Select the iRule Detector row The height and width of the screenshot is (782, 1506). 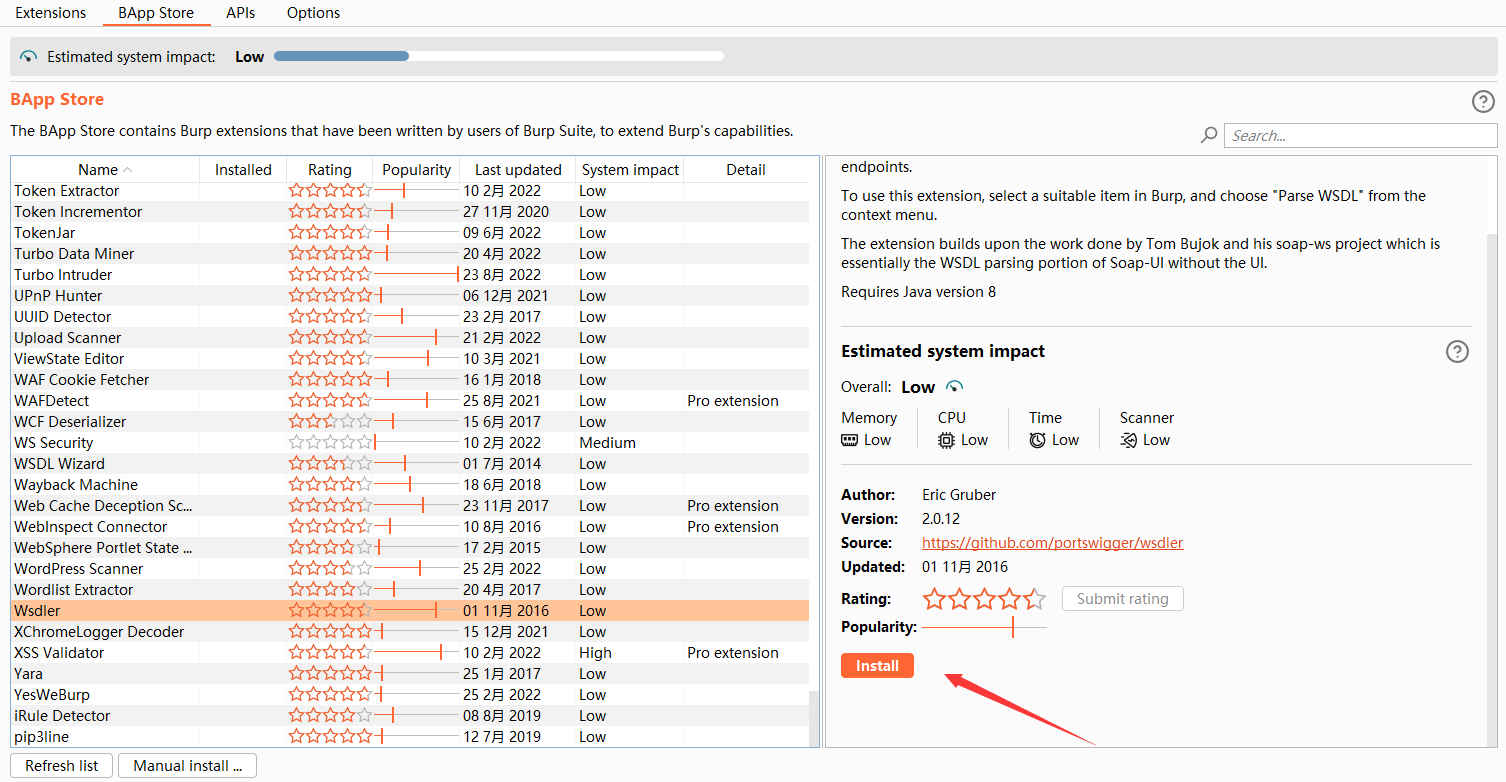tap(410, 715)
